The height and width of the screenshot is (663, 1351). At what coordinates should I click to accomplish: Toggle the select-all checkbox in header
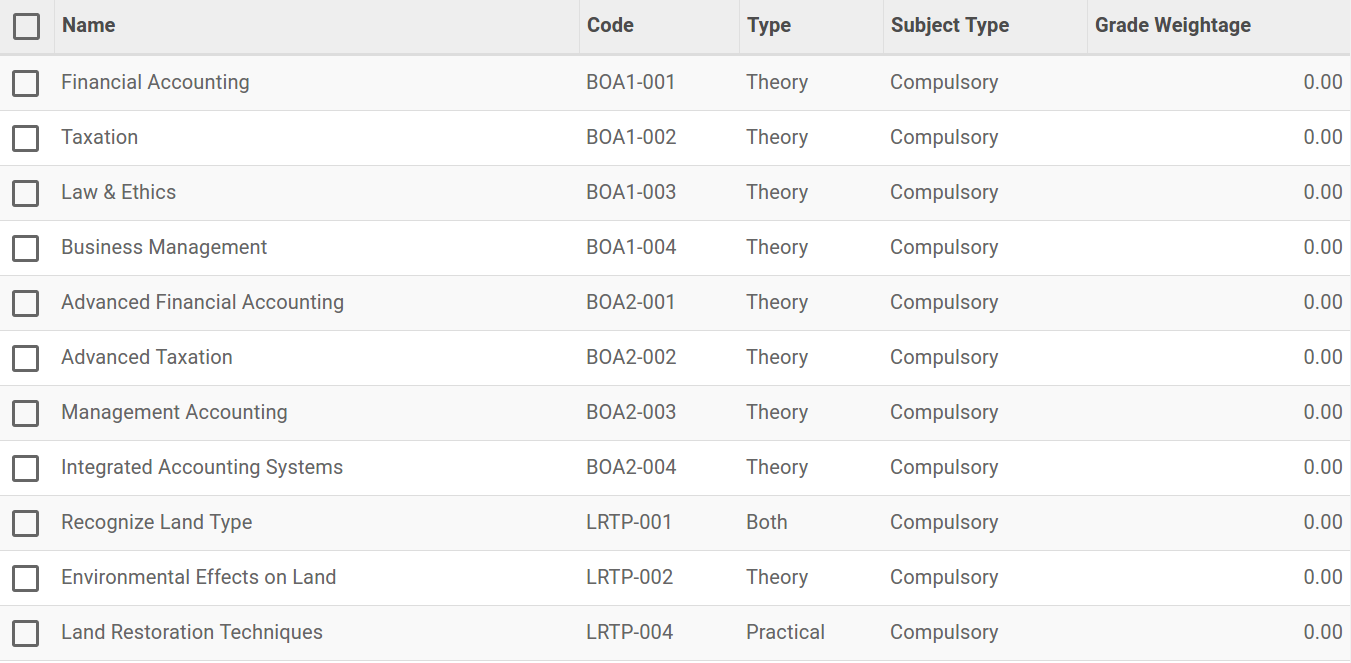point(27,26)
